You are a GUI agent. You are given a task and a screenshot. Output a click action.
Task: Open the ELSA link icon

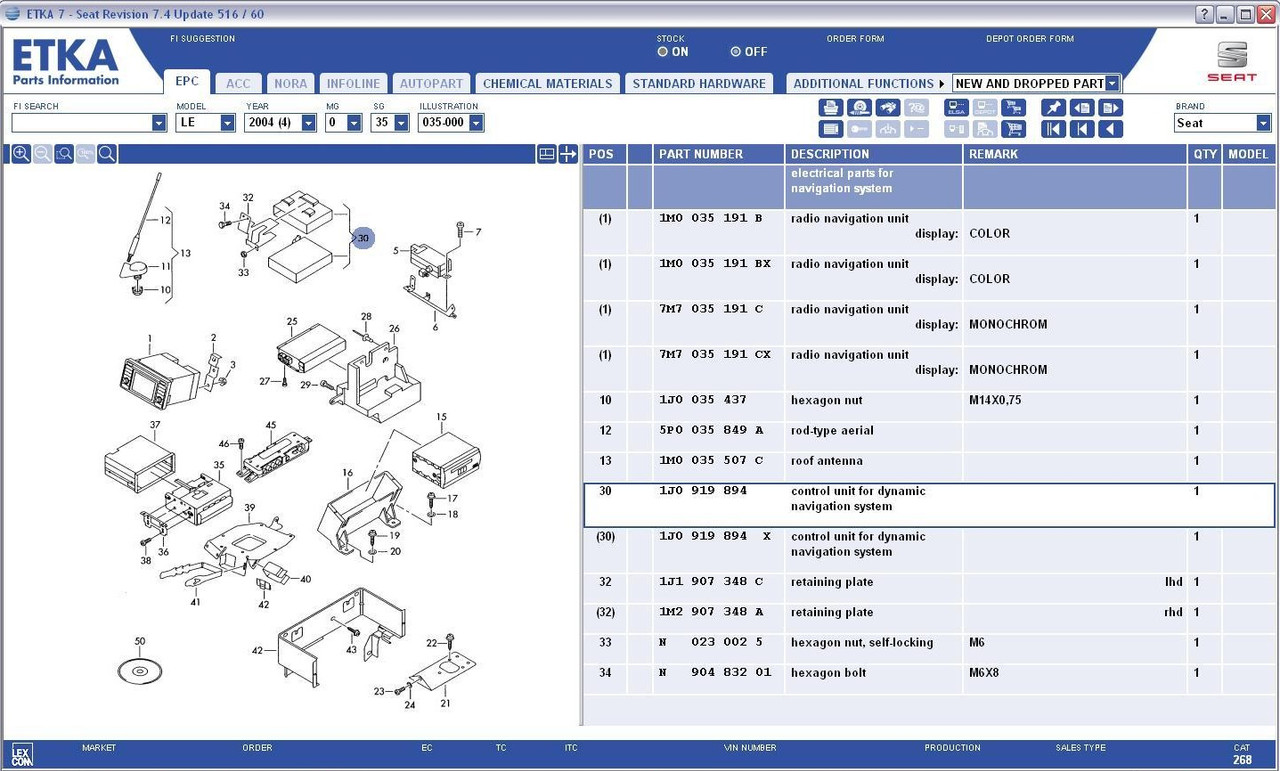(x=956, y=108)
